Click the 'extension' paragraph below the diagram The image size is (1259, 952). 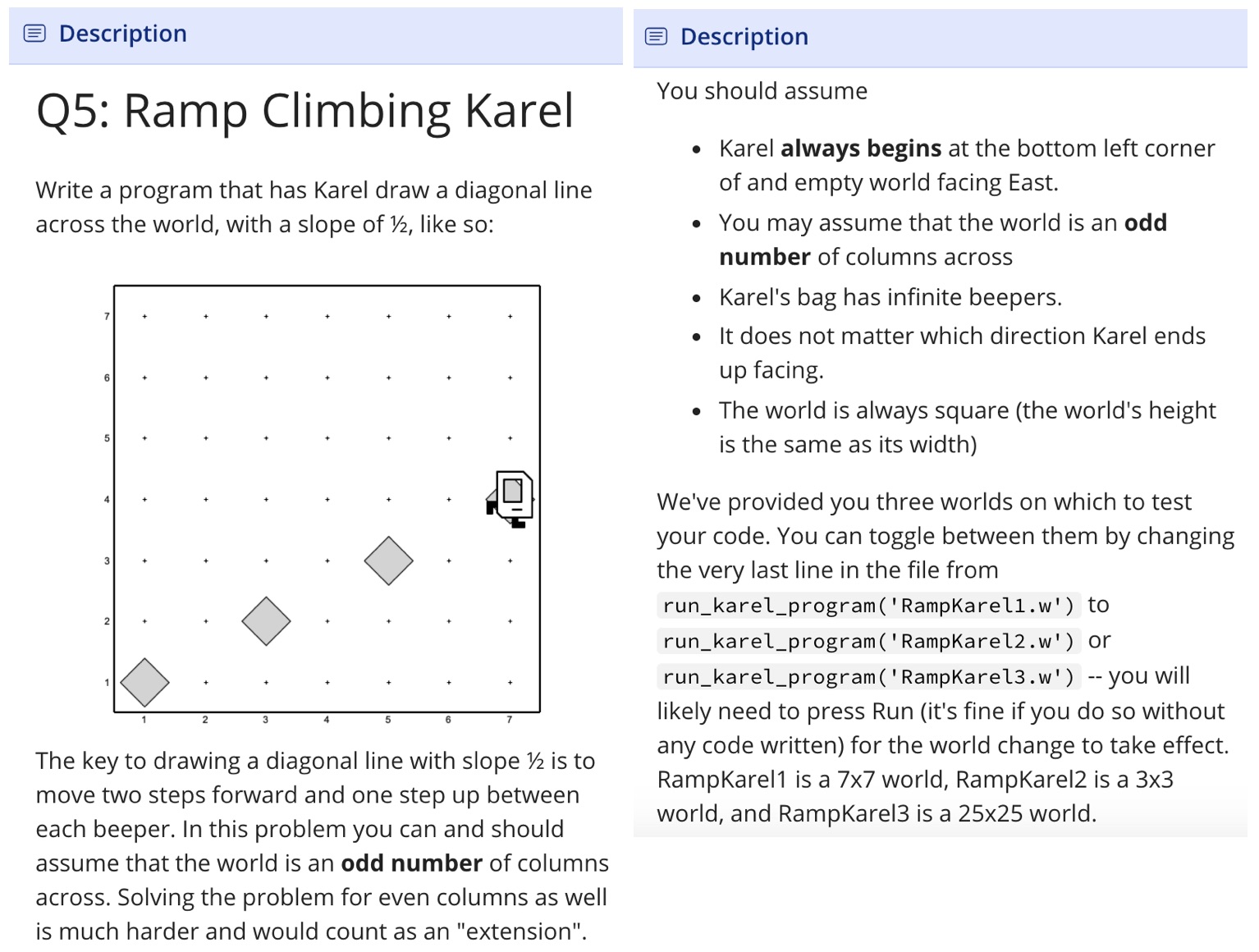click(323, 845)
